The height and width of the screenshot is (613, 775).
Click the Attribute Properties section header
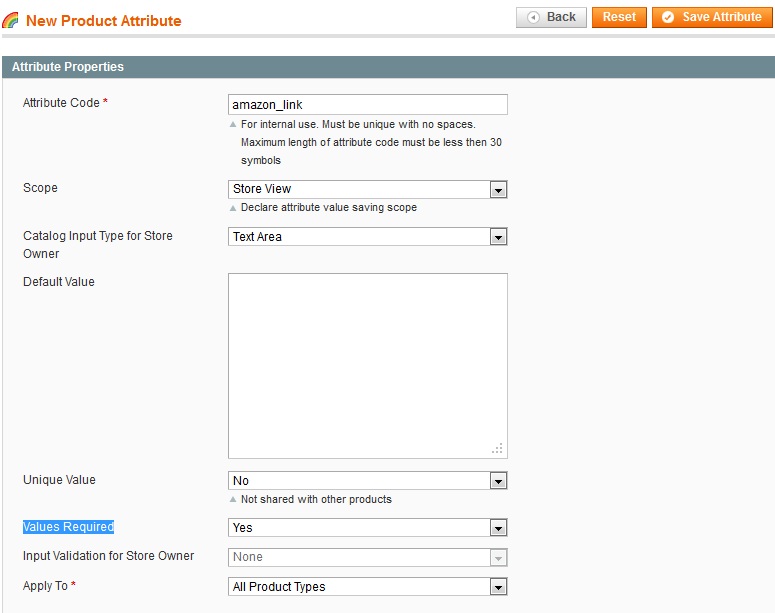pos(388,67)
